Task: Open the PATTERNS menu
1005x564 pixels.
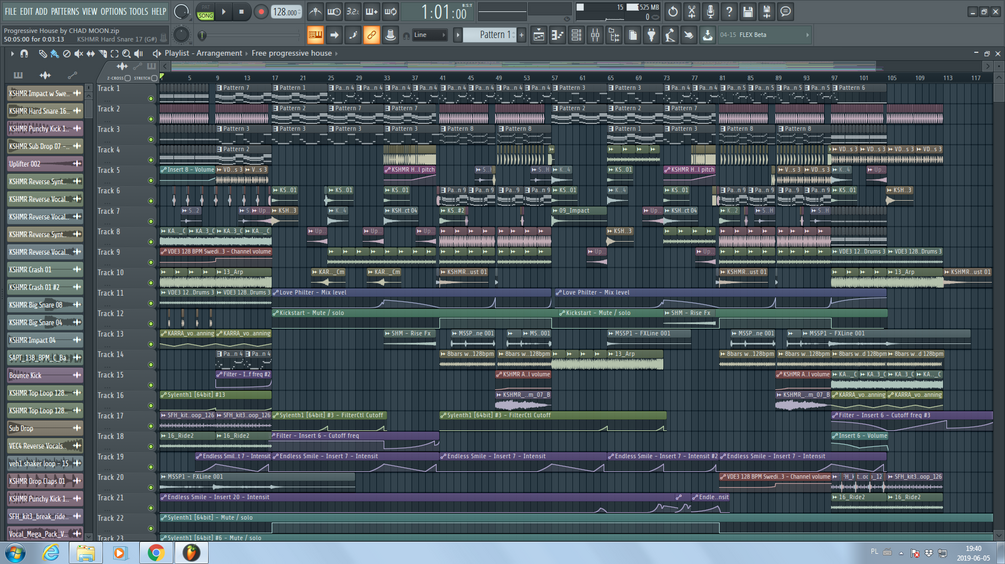Action: pyautogui.click(x=65, y=12)
